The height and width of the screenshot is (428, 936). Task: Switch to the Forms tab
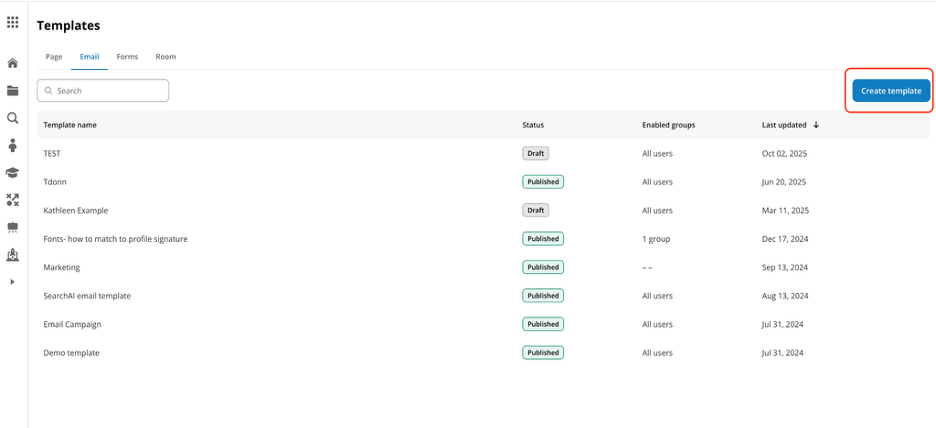pyautogui.click(x=127, y=57)
